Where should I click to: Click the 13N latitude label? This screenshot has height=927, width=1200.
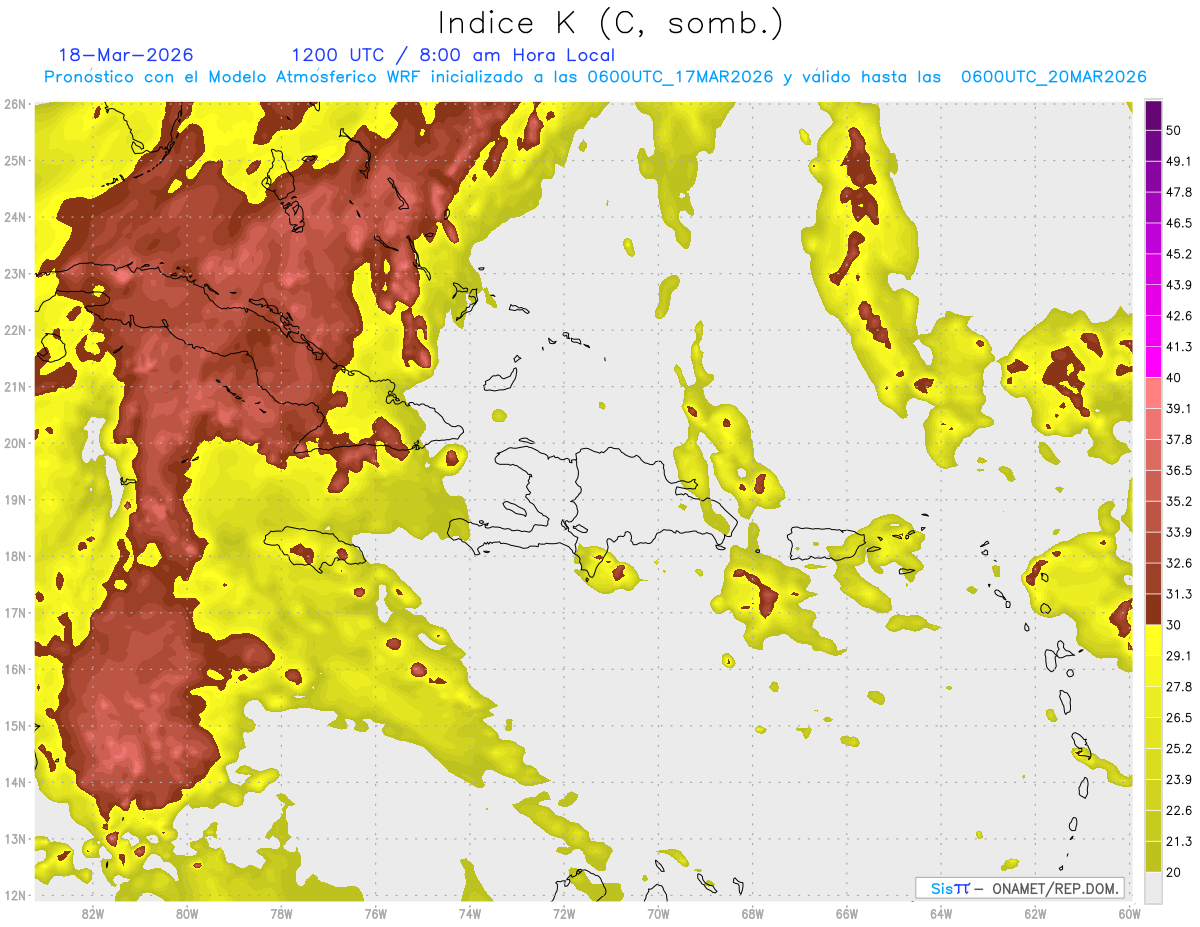coord(14,839)
